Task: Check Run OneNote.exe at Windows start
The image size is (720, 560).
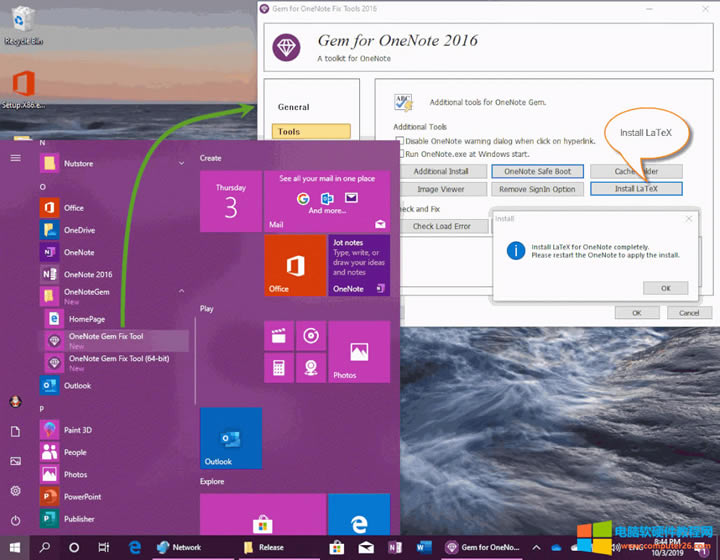Action: click(x=402, y=153)
